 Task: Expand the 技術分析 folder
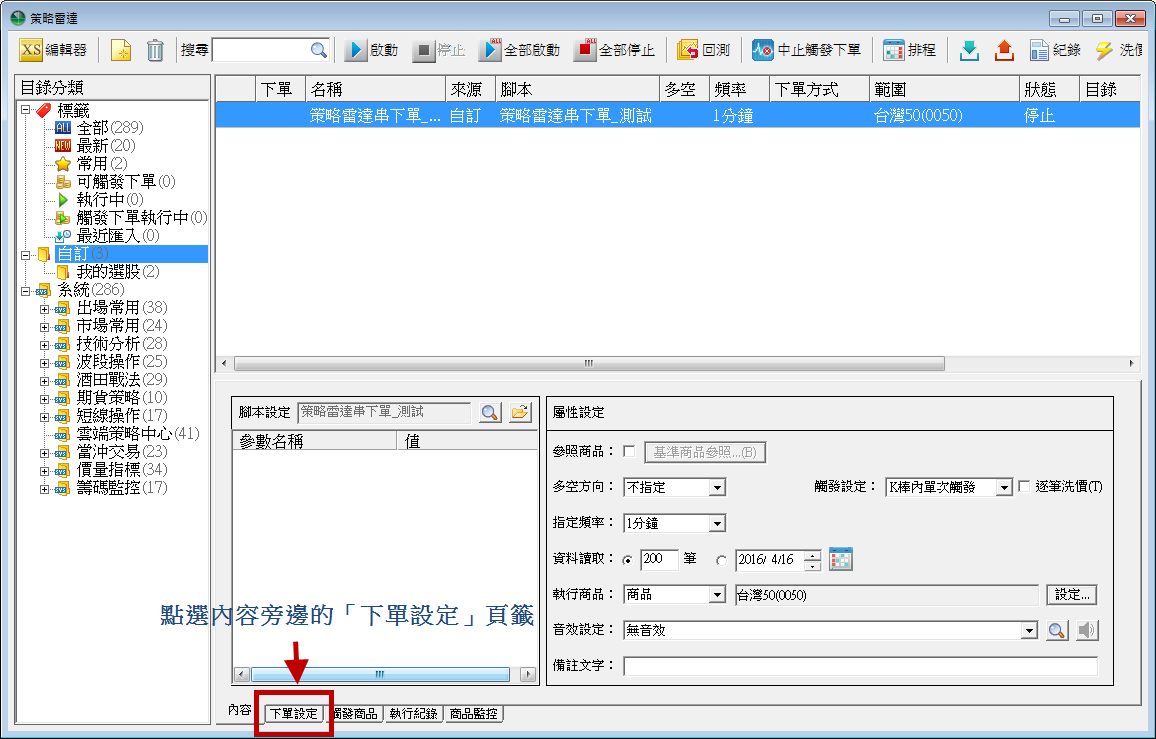[44, 345]
